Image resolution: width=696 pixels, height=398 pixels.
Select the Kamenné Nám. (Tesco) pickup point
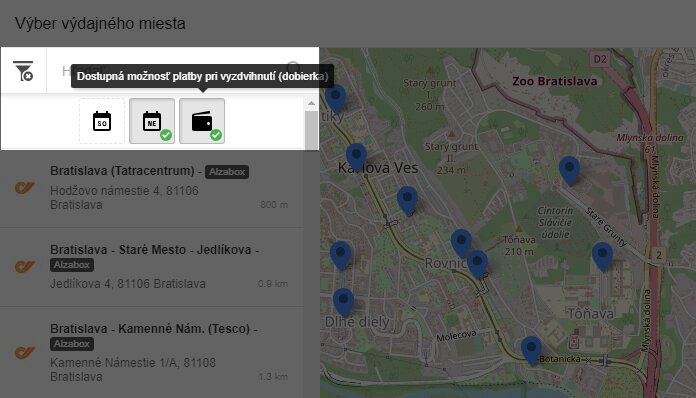coord(152,353)
